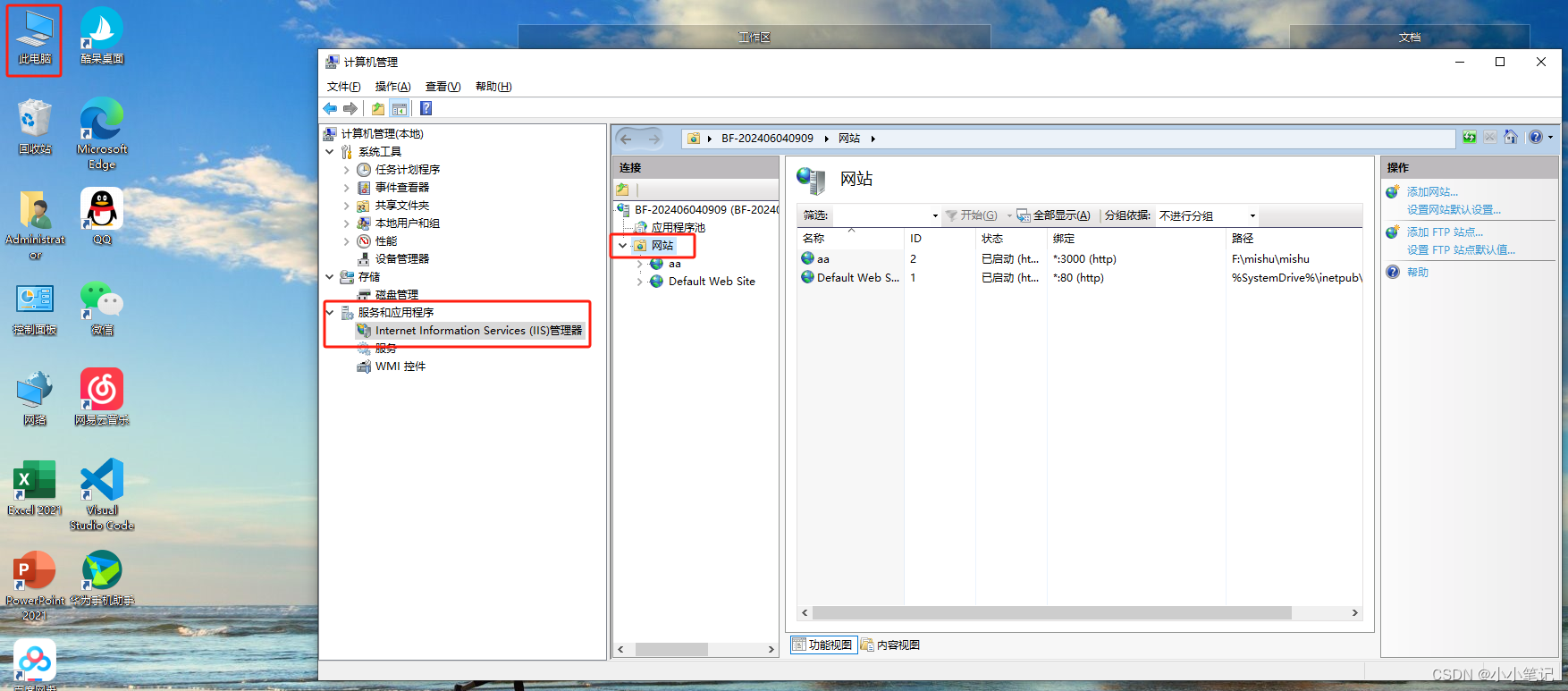Click the 添加网站... action link
This screenshot has width=1568, height=691.
[1432, 192]
